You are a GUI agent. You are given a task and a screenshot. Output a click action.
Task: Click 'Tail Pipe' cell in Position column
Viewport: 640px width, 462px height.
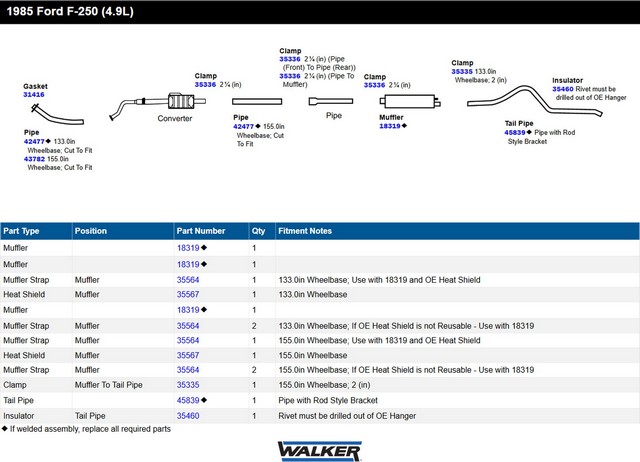[90, 416]
